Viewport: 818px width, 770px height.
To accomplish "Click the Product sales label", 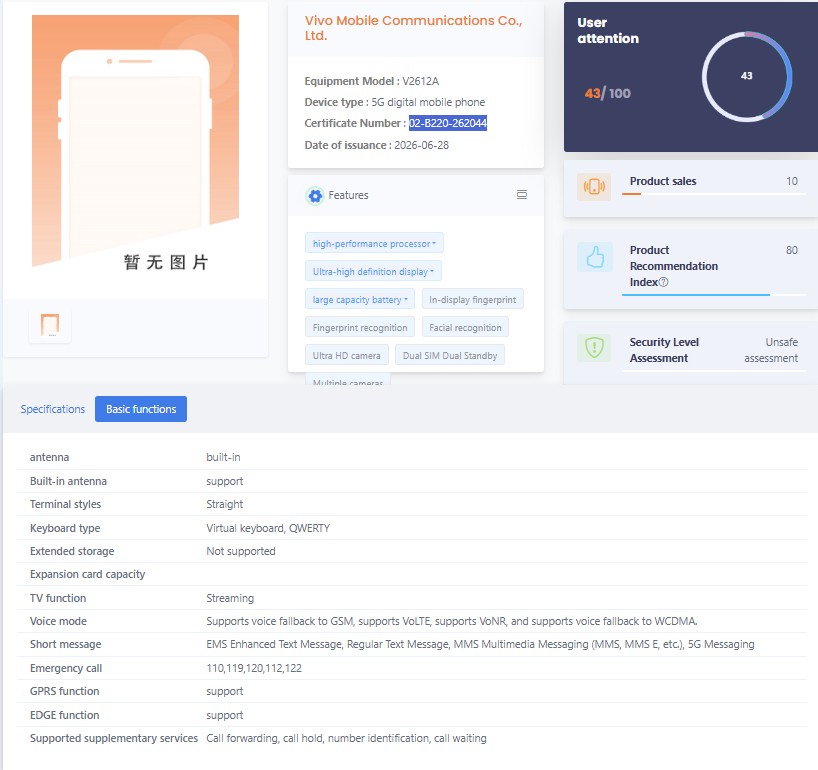I will (x=663, y=181).
